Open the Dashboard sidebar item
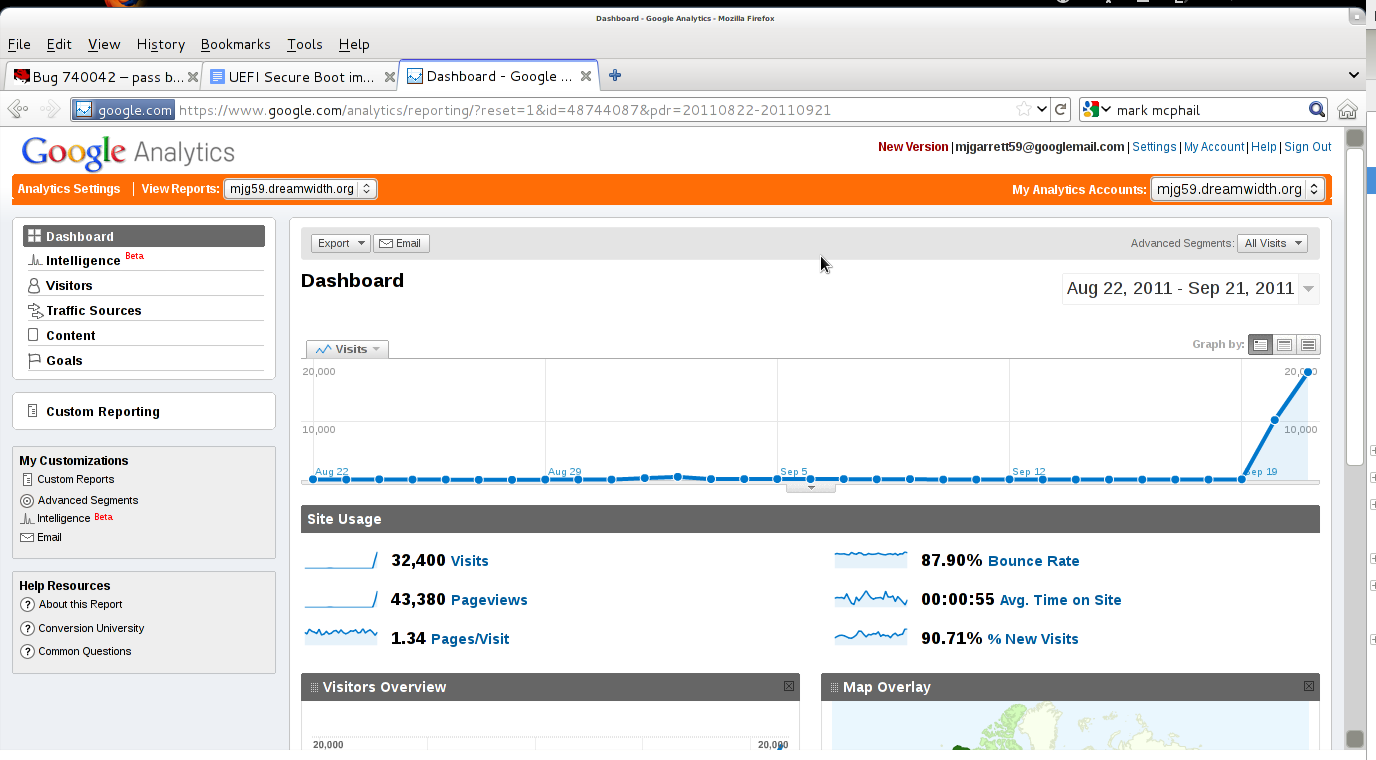Image resolution: width=1376 pixels, height=760 pixels. pos(144,236)
